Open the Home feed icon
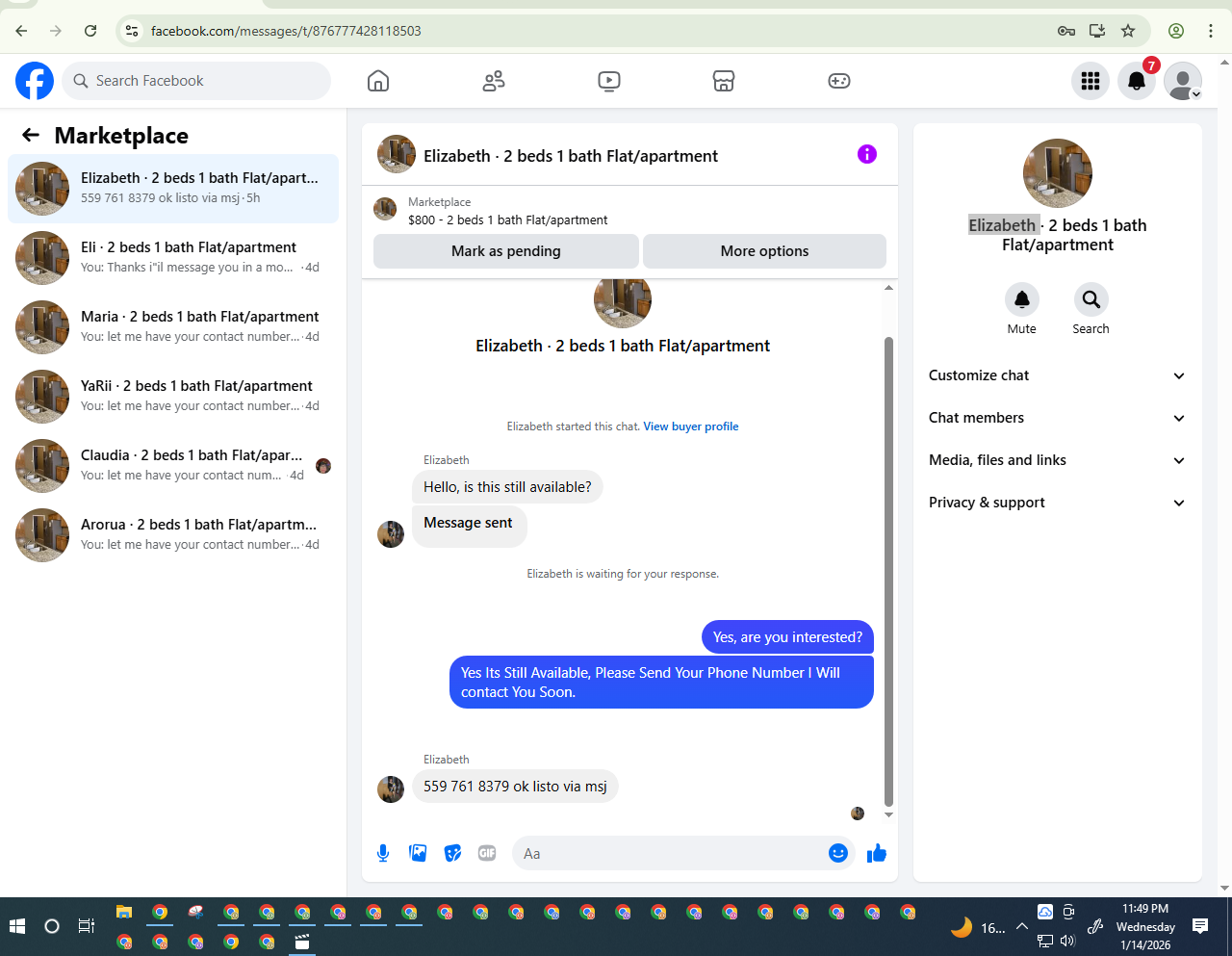 click(x=378, y=81)
